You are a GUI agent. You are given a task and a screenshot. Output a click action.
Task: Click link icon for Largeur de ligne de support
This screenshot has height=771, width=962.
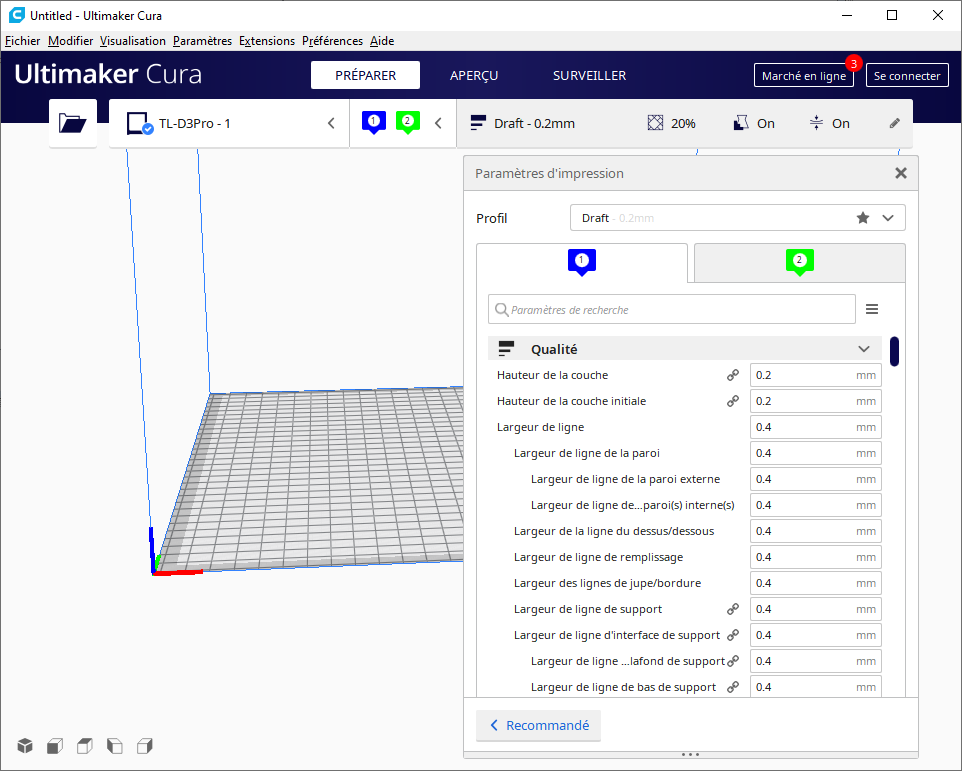[x=733, y=609]
